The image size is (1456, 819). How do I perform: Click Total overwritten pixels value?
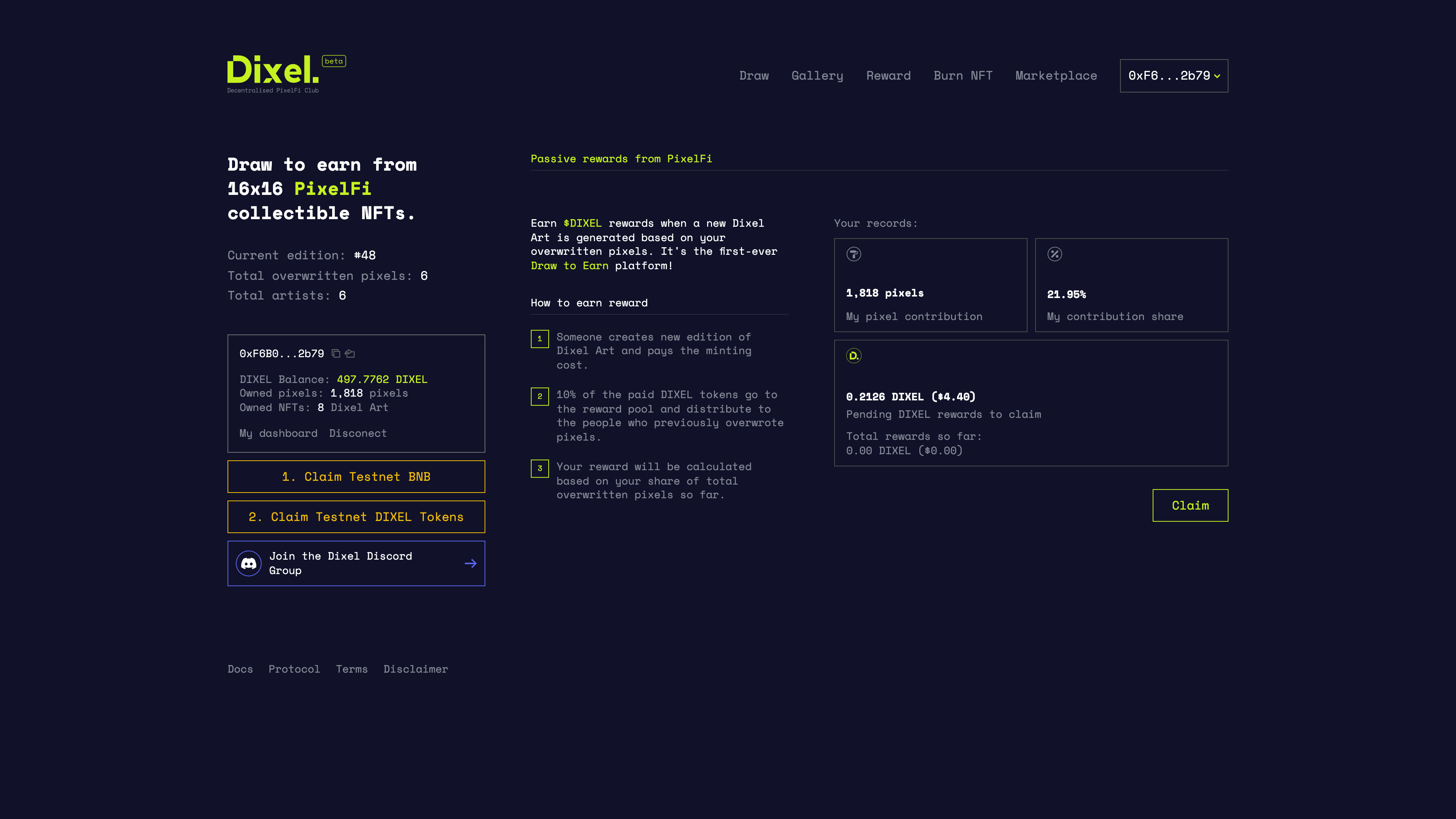[x=424, y=276]
